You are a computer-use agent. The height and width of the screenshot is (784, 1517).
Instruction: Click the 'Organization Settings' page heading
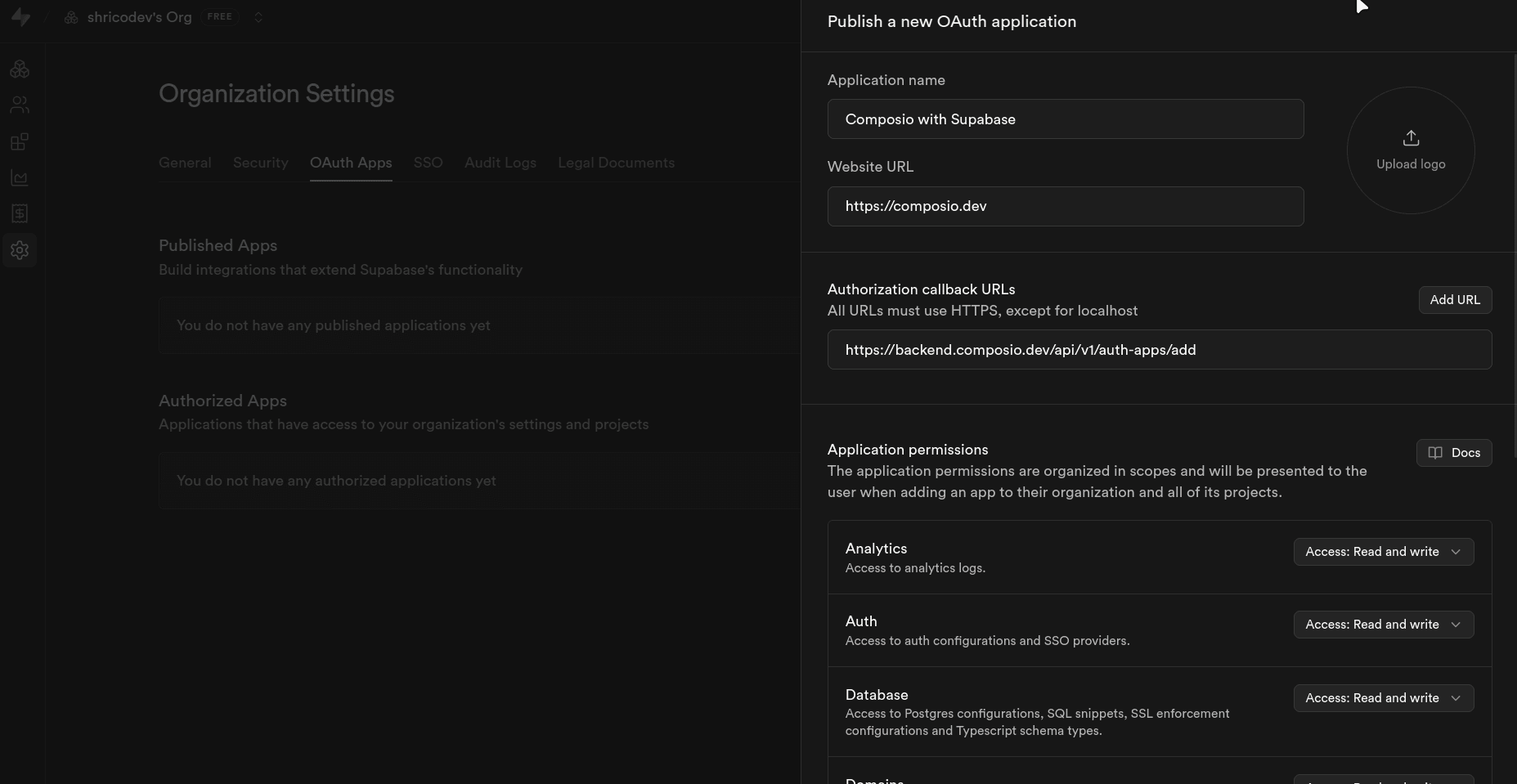coord(276,94)
